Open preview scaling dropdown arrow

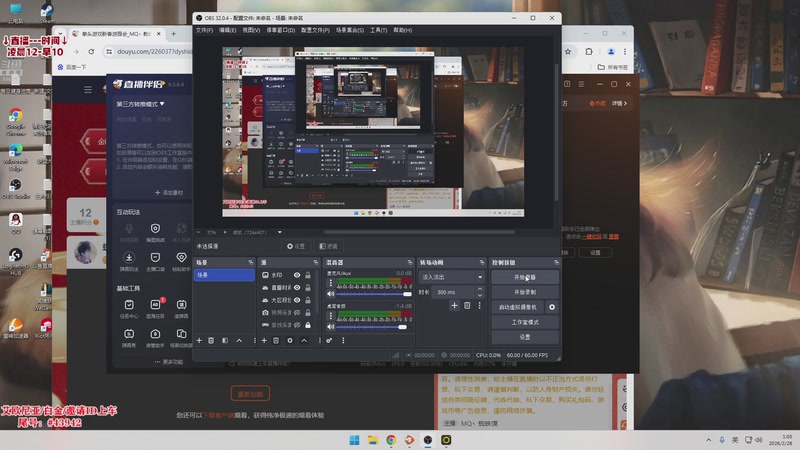pos(280,233)
